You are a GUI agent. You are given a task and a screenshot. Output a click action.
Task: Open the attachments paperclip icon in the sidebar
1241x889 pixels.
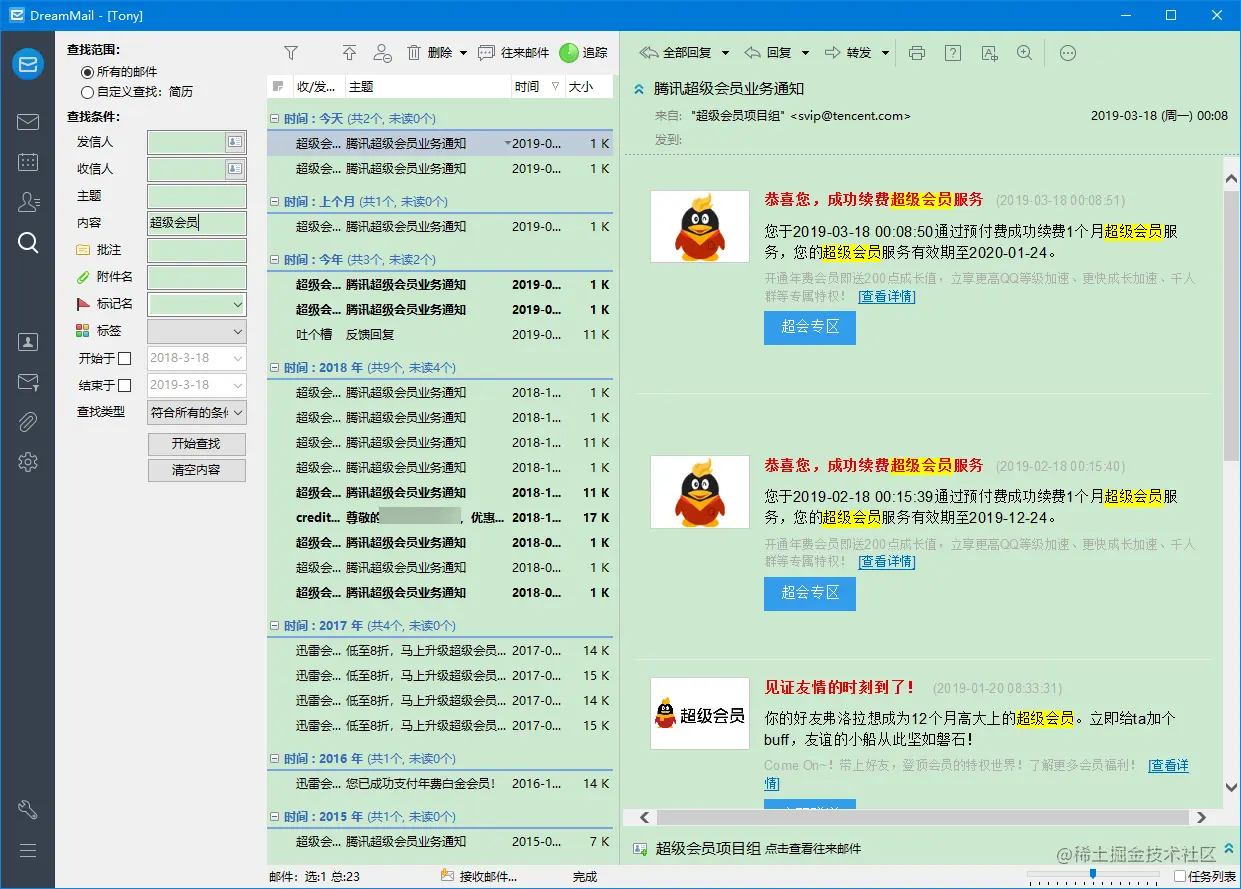click(x=28, y=422)
